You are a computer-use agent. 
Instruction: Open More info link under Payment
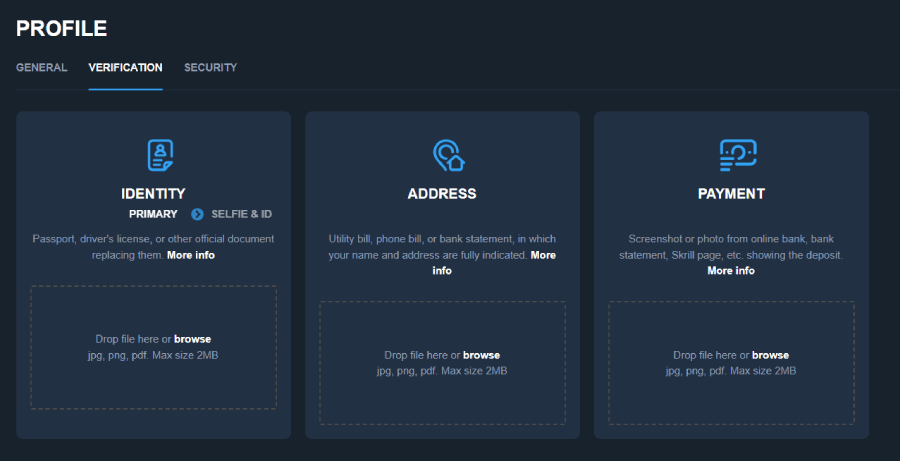pyautogui.click(x=731, y=270)
